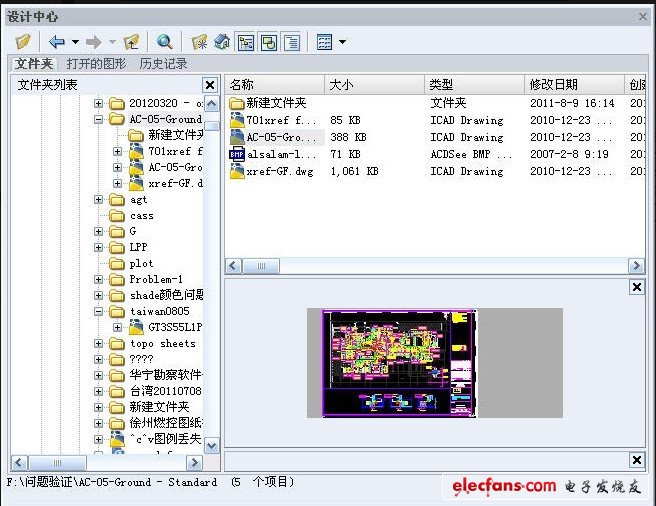This screenshot has height=506, width=656.
Task: Collapse the AC-05-Ground tree folder
Action: (99, 119)
